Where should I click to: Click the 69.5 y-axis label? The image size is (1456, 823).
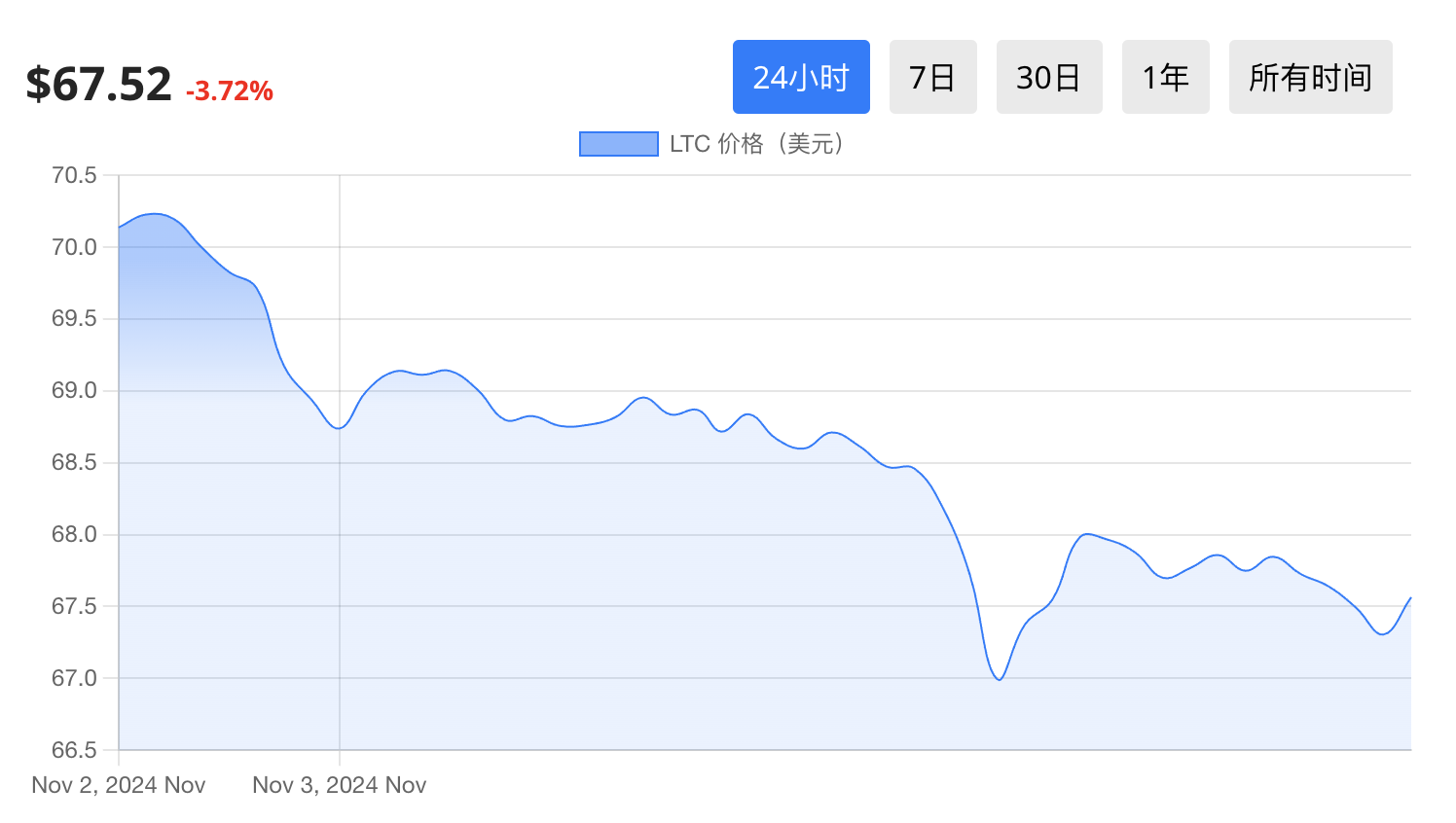coord(74,318)
